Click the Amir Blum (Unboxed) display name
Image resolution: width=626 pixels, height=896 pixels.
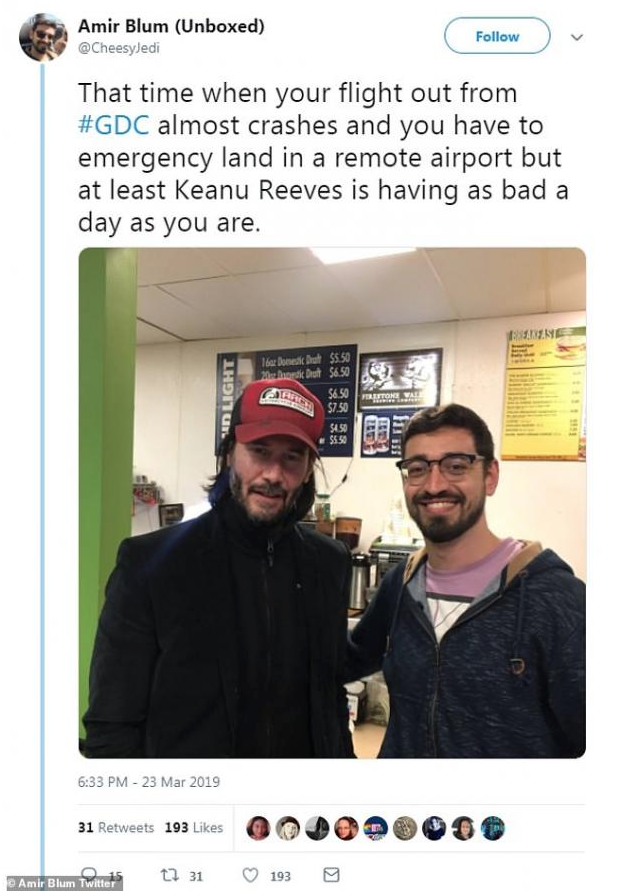pyautogui.click(x=171, y=26)
